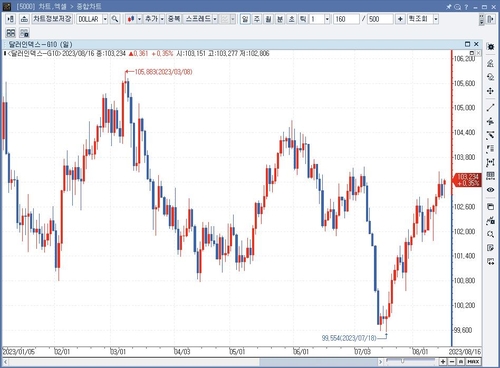Click the candlestick chart type icon
The width and height of the screenshot is (500, 368).
coord(131,19)
